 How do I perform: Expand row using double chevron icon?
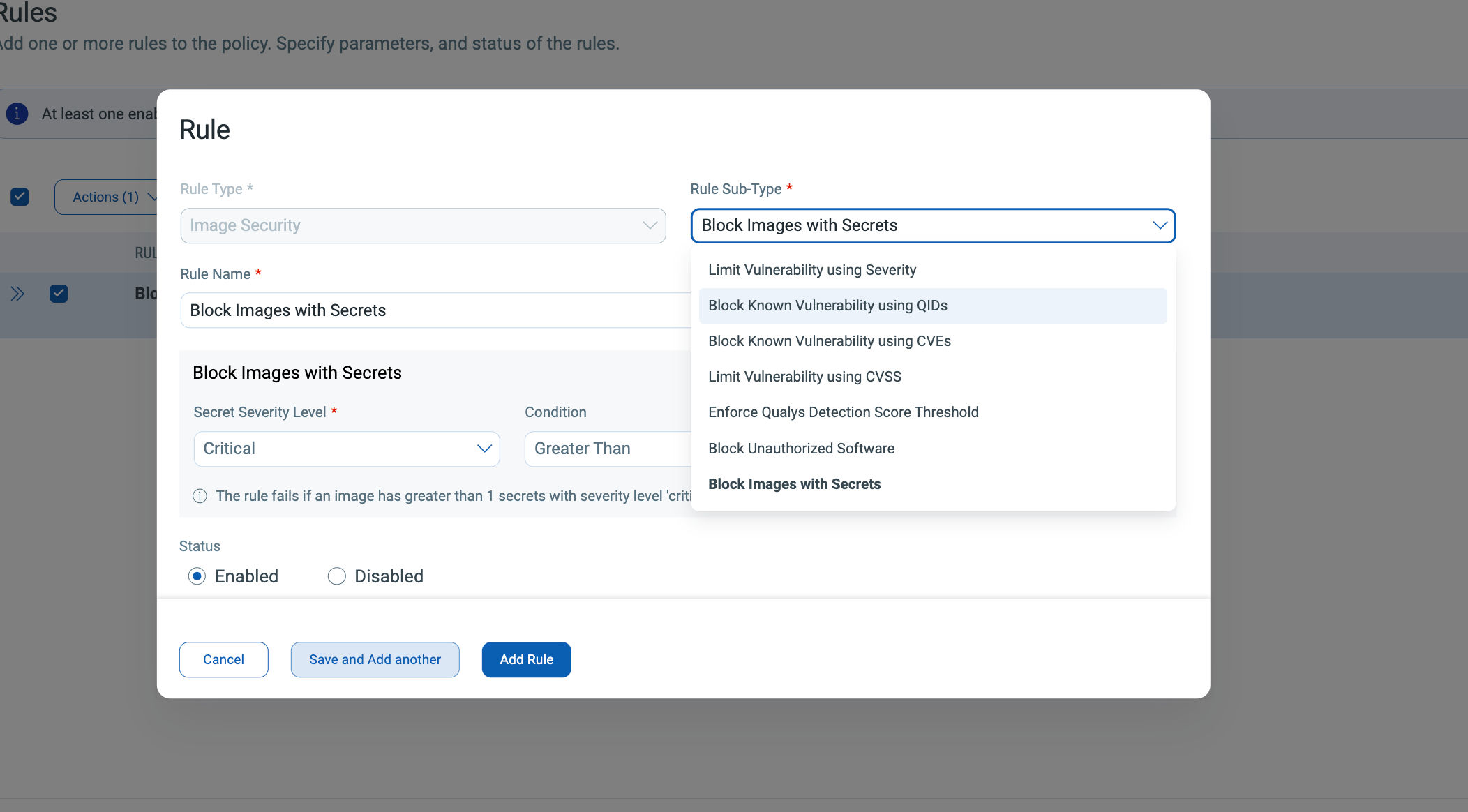point(17,294)
